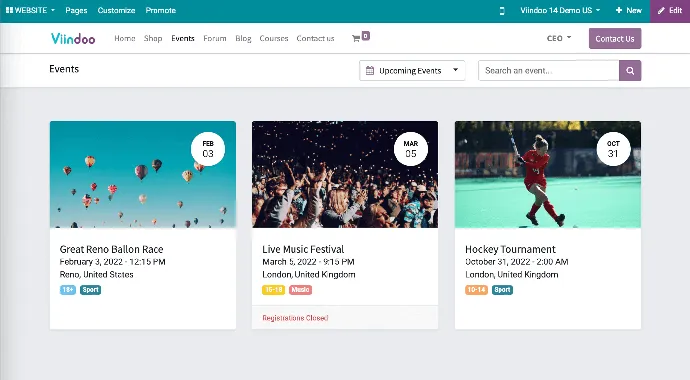The image size is (690, 380).
Task: Click the calendar icon in Upcoming Events
Action: pos(370,70)
